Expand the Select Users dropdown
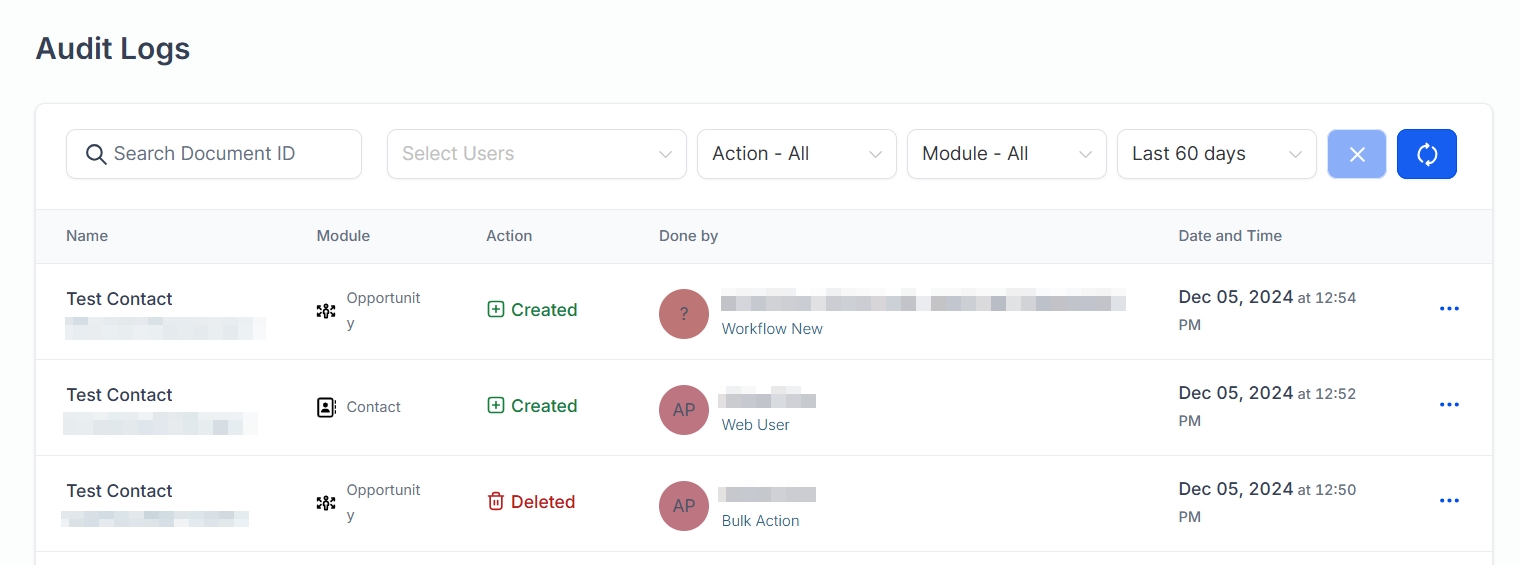 pos(536,154)
